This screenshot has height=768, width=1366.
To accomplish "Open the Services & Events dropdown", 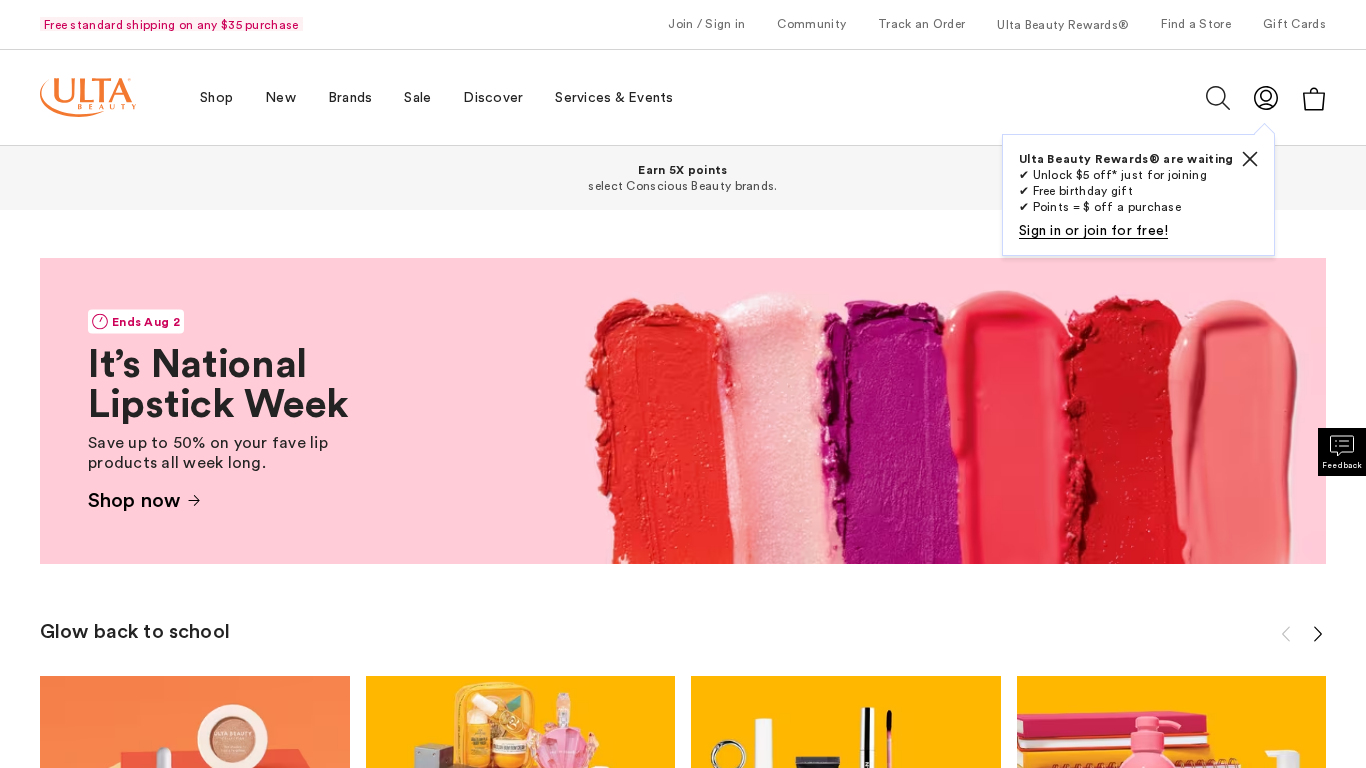I will (613, 97).
